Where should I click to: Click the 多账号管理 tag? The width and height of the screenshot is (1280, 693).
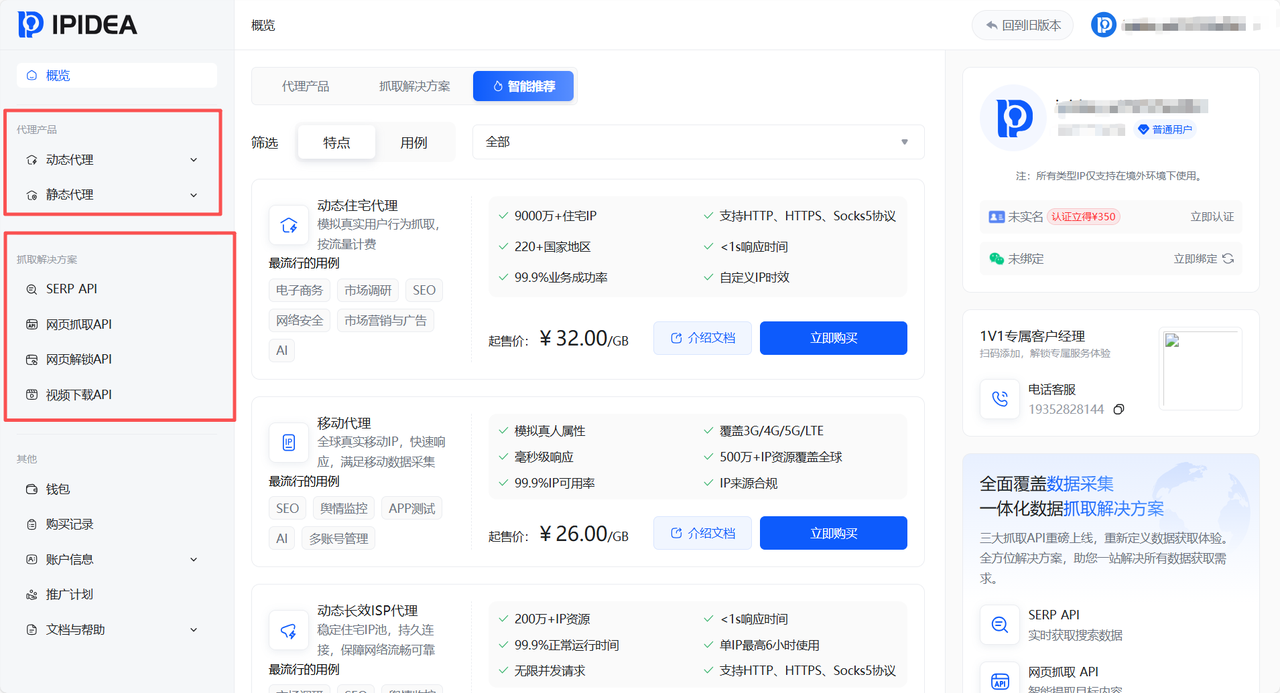338,538
